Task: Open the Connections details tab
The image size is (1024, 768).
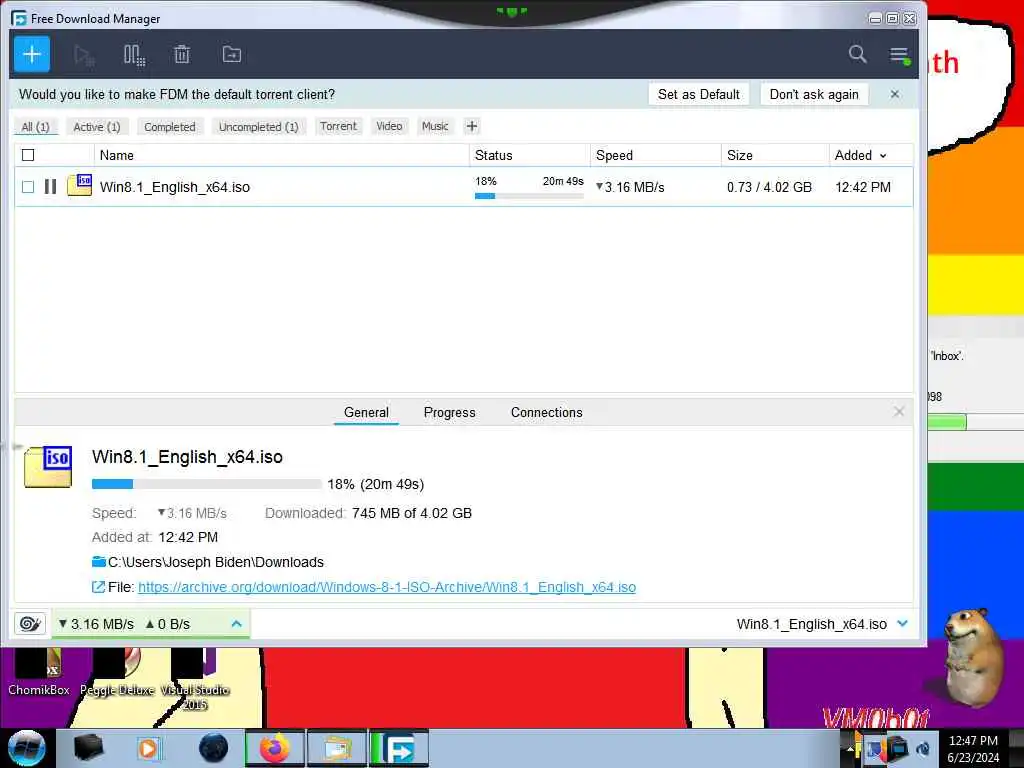Action: click(x=547, y=412)
